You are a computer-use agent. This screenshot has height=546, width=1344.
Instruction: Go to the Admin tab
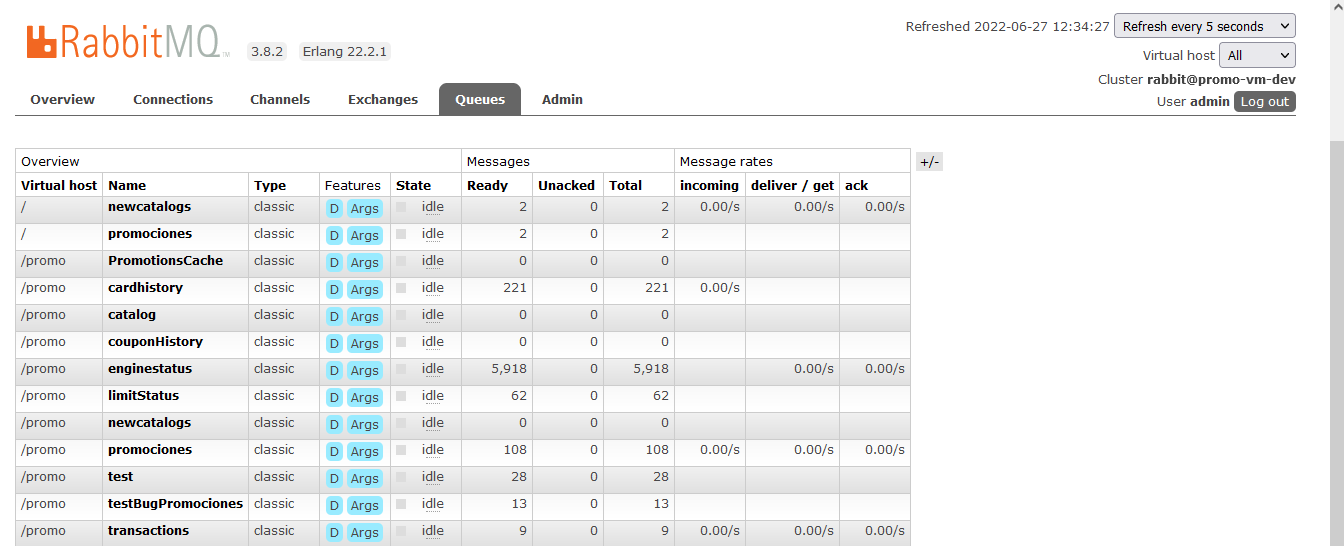tap(562, 99)
